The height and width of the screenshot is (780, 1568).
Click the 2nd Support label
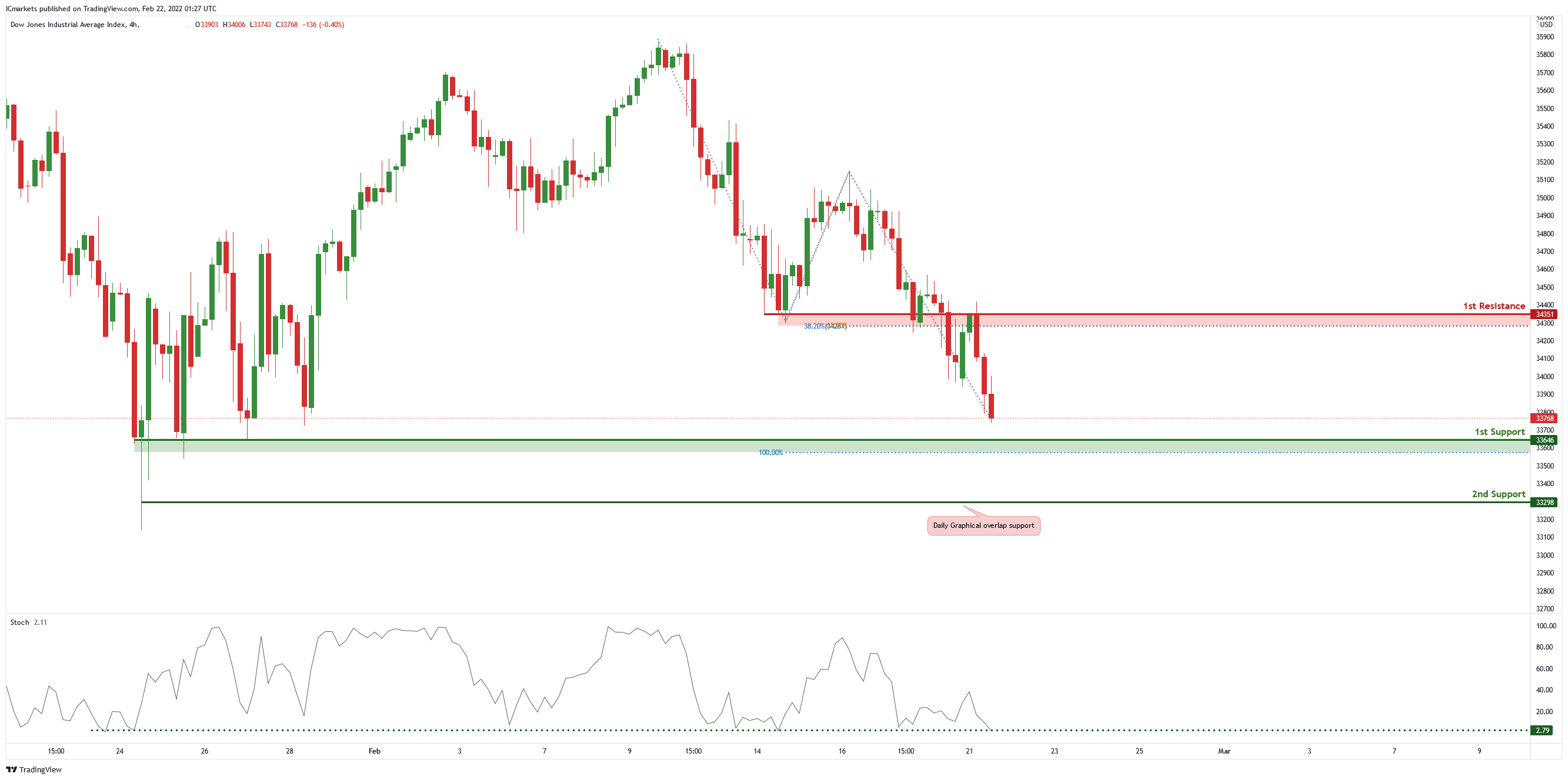[1498, 494]
